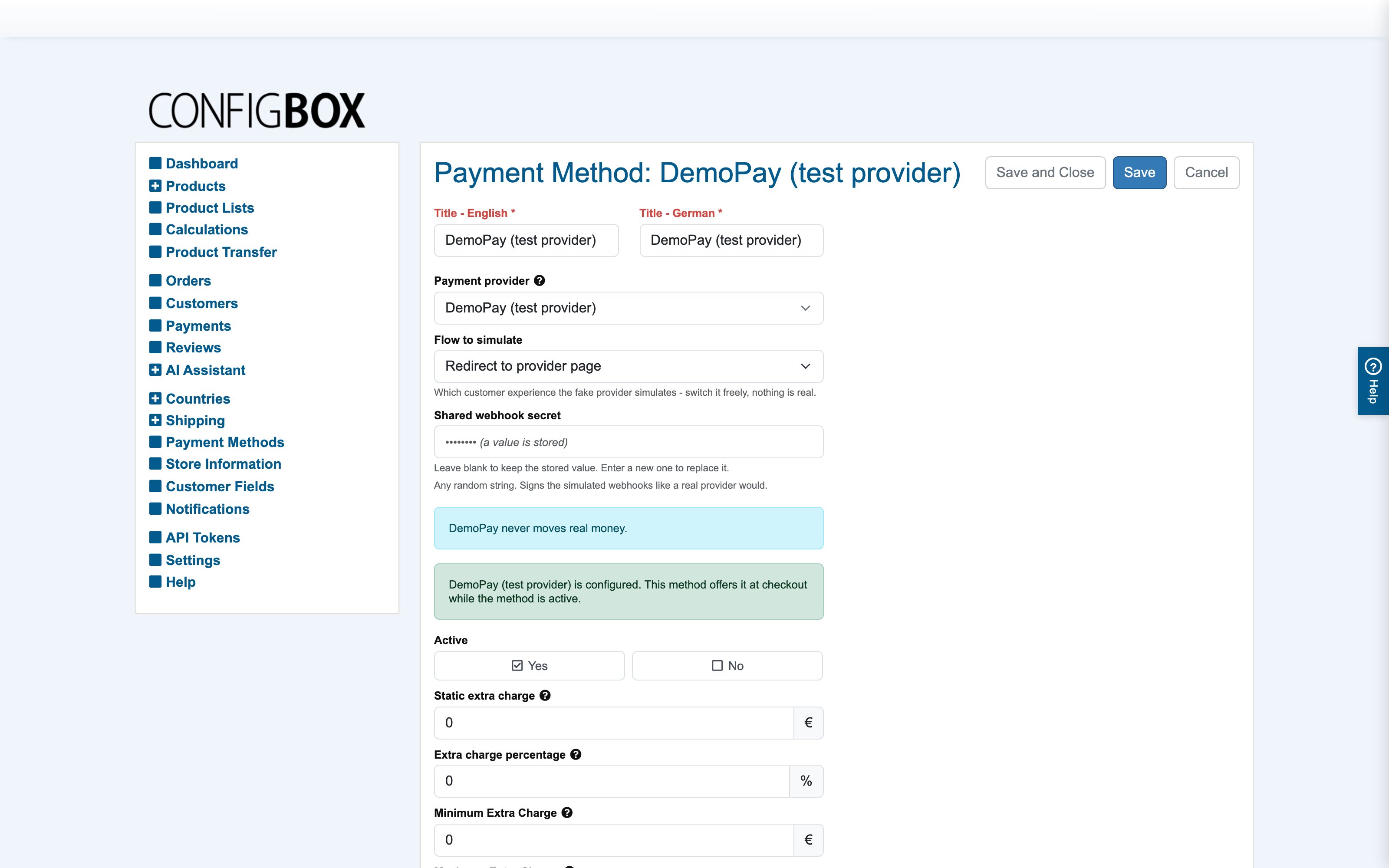Focus the Title - German field

click(x=731, y=240)
